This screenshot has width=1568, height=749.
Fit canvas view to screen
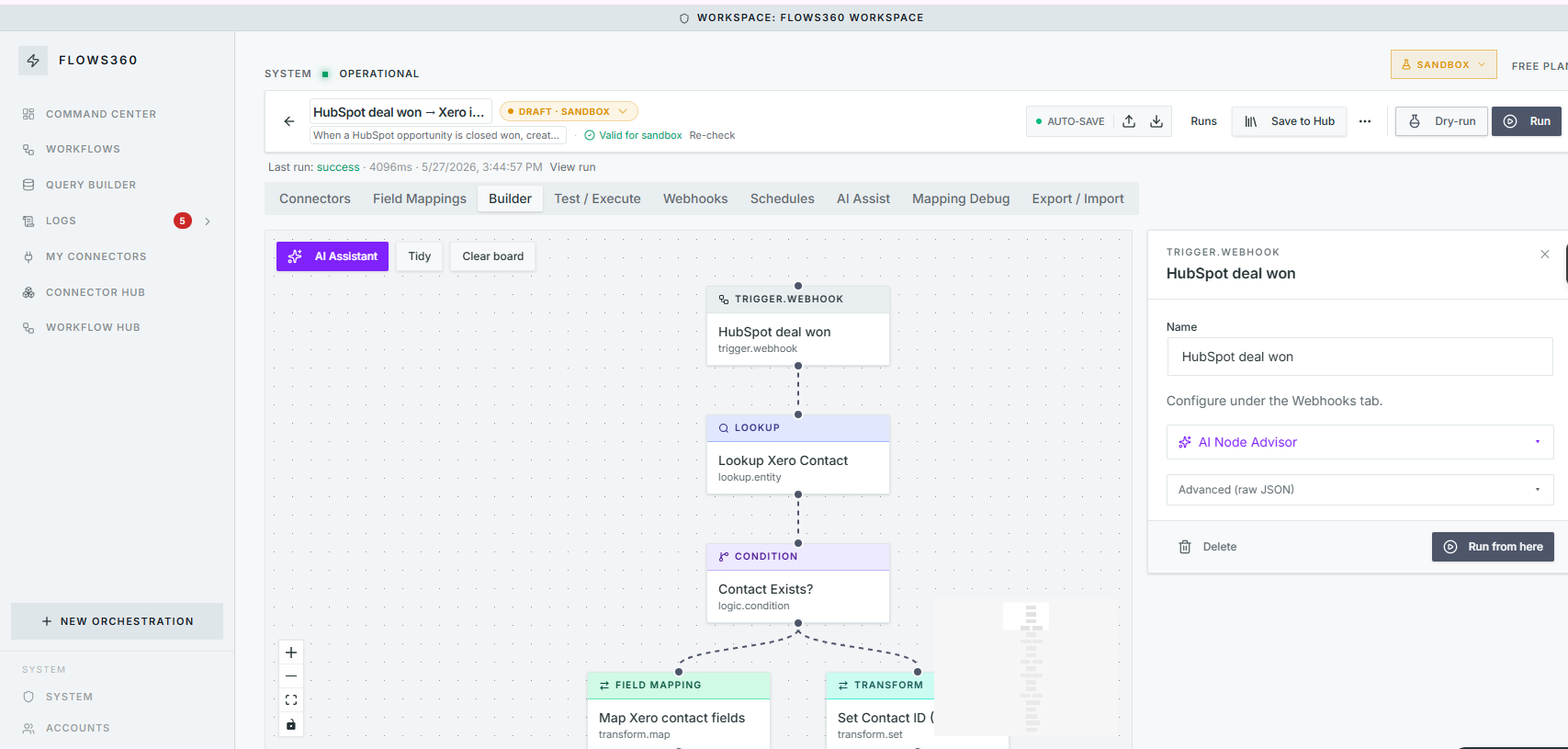pos(291,700)
